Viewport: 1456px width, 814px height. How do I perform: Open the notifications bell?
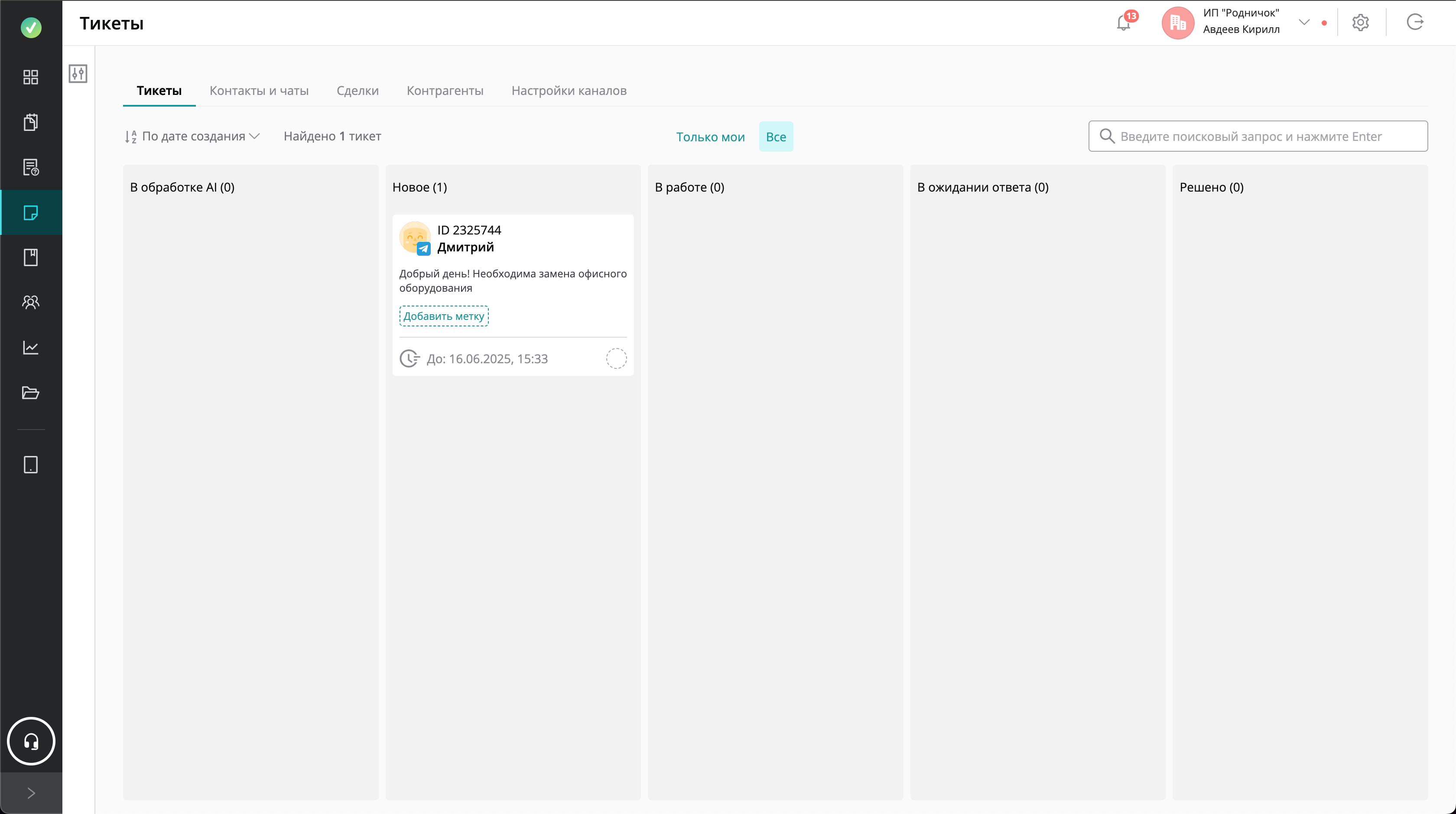[1124, 23]
